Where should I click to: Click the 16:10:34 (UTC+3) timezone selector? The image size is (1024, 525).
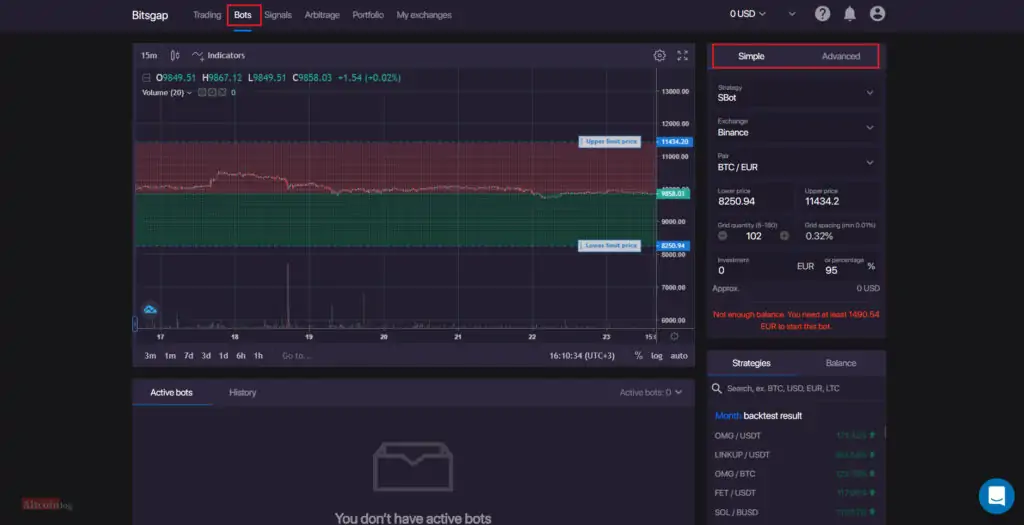click(582, 356)
